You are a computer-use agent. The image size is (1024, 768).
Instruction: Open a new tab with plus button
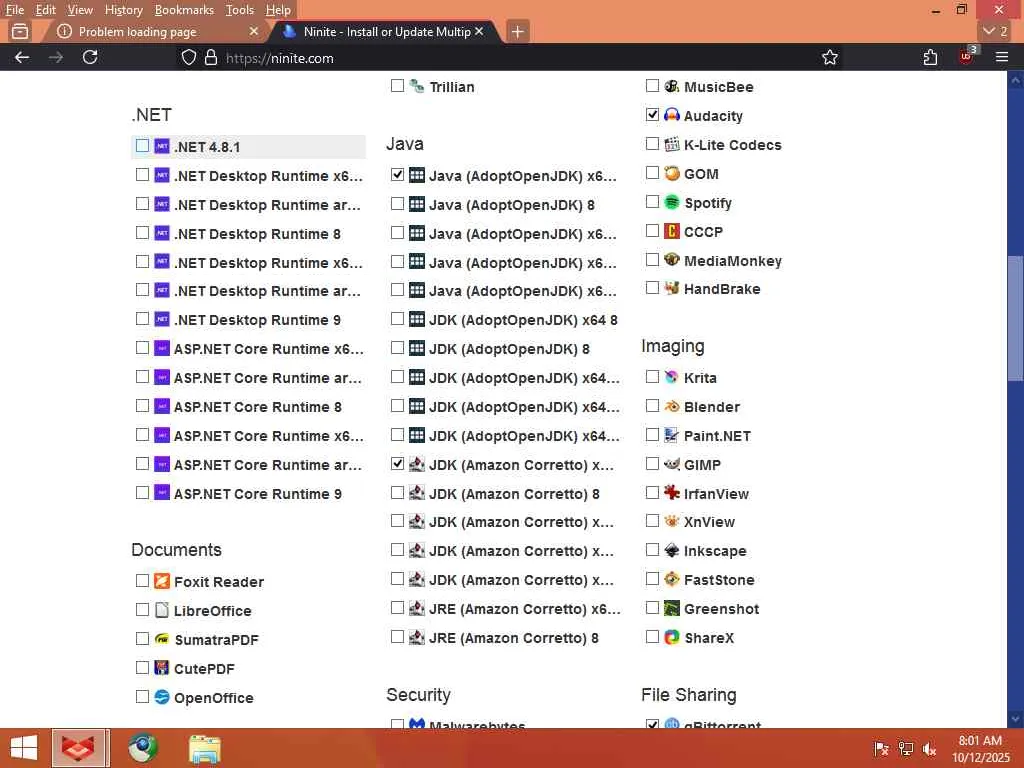pyautogui.click(x=517, y=31)
